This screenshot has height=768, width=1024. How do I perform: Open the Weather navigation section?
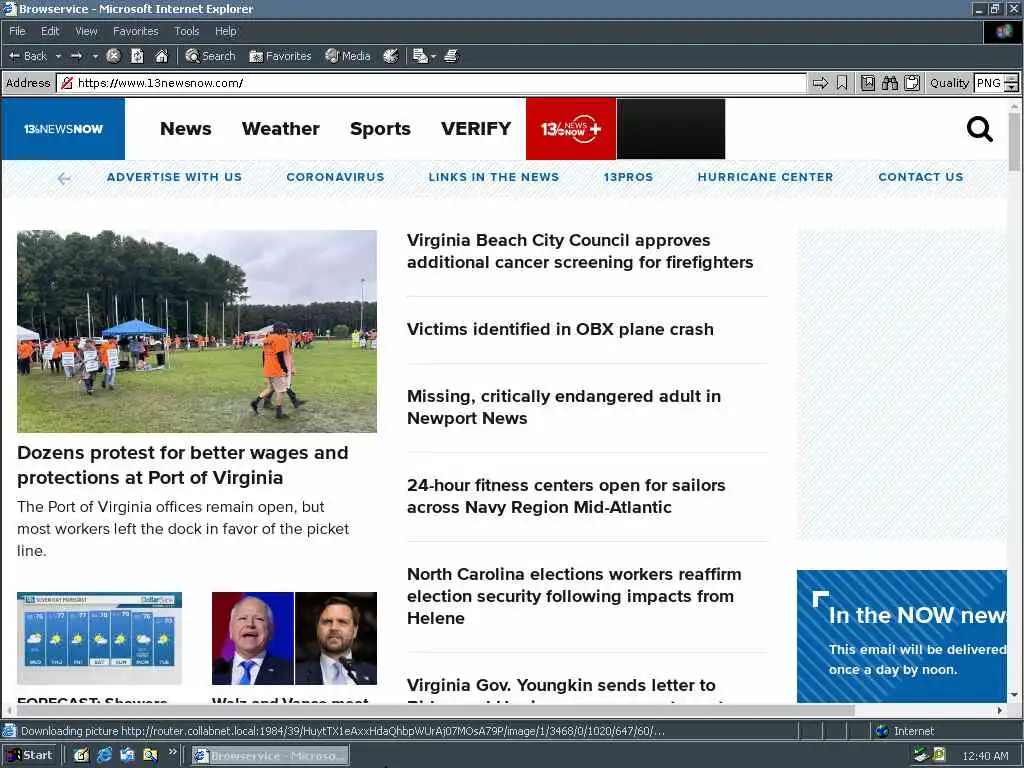[x=280, y=129]
